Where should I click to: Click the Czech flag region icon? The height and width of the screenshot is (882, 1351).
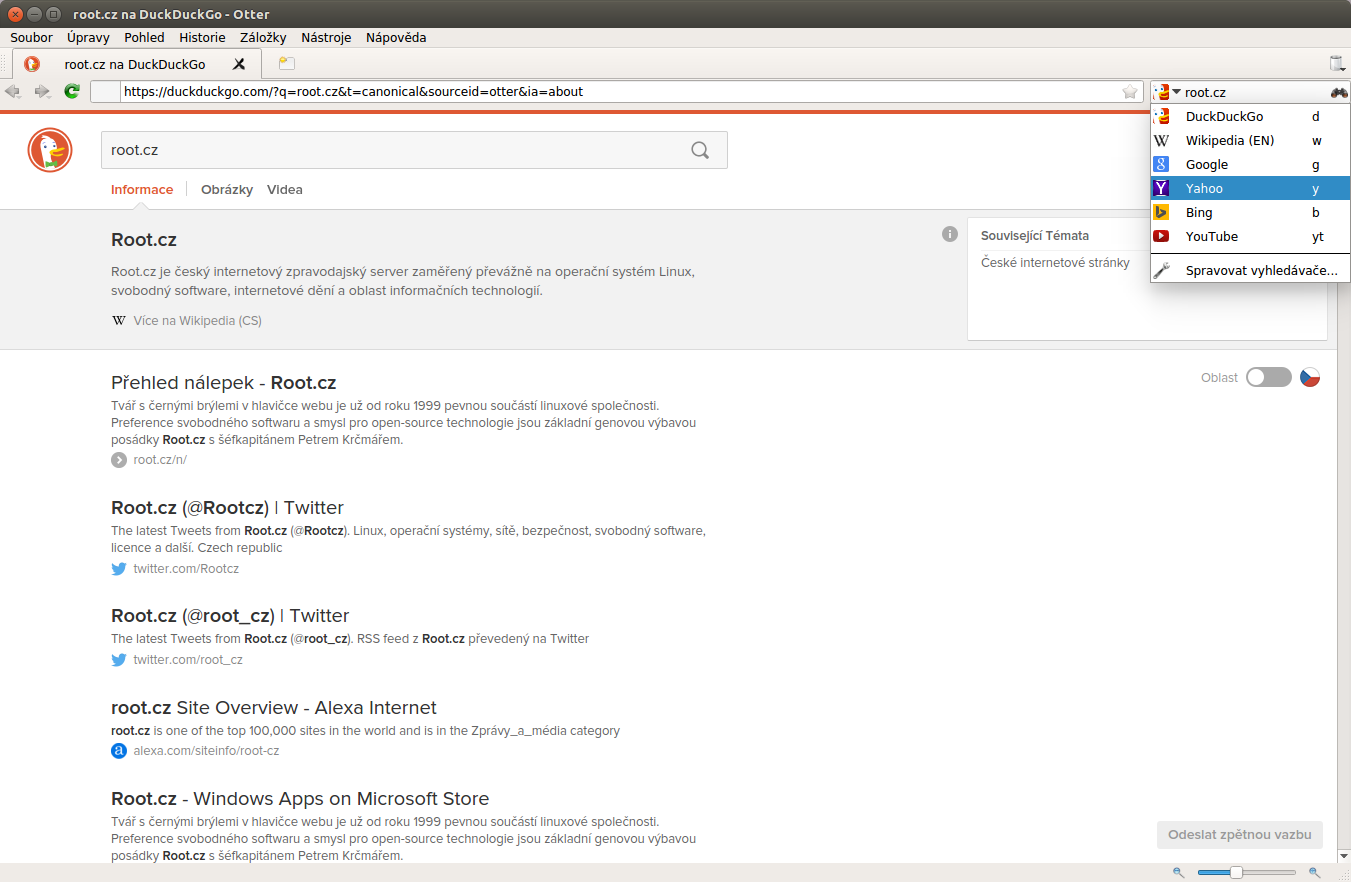1310,377
